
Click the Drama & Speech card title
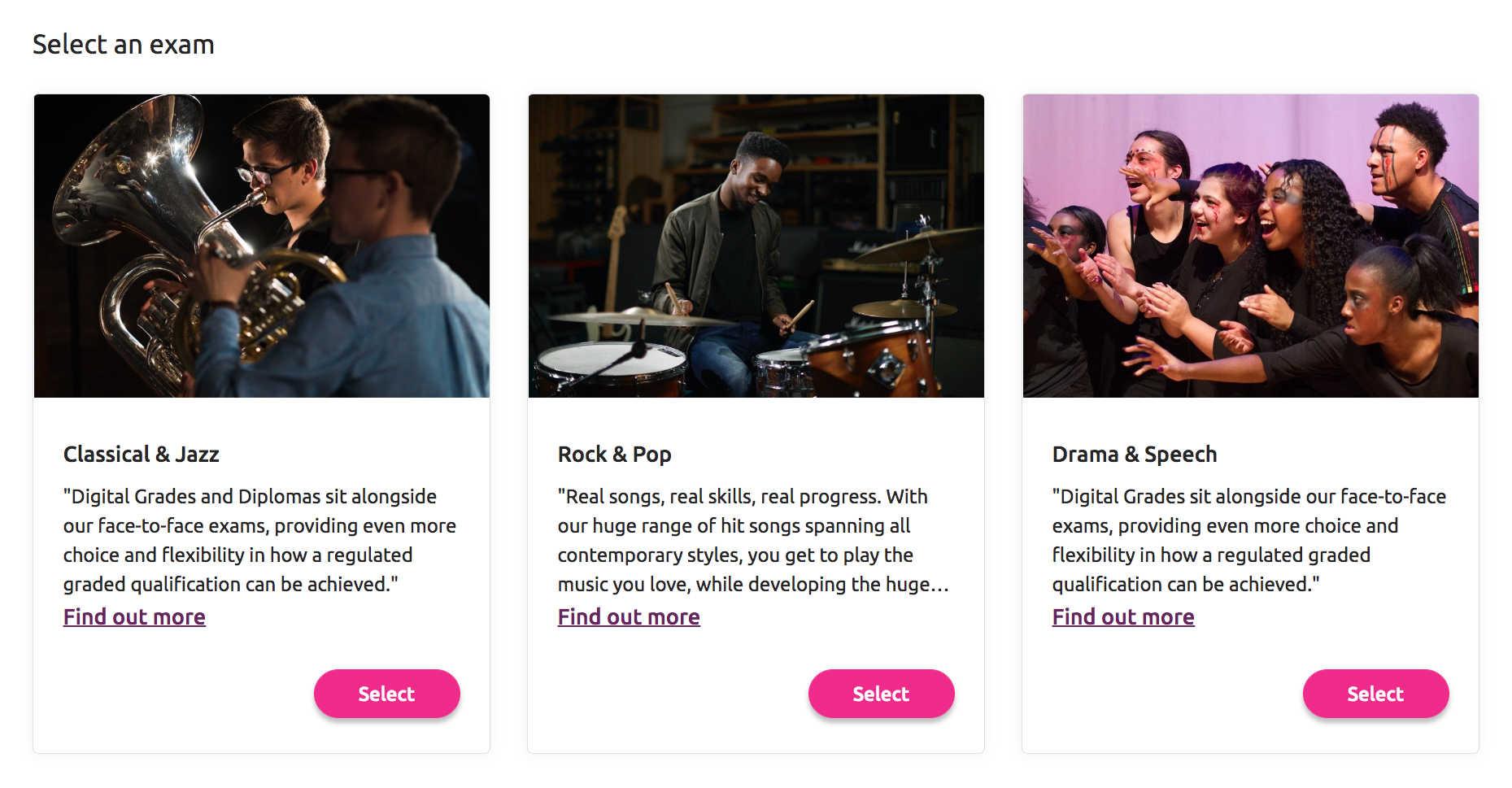1135,455
